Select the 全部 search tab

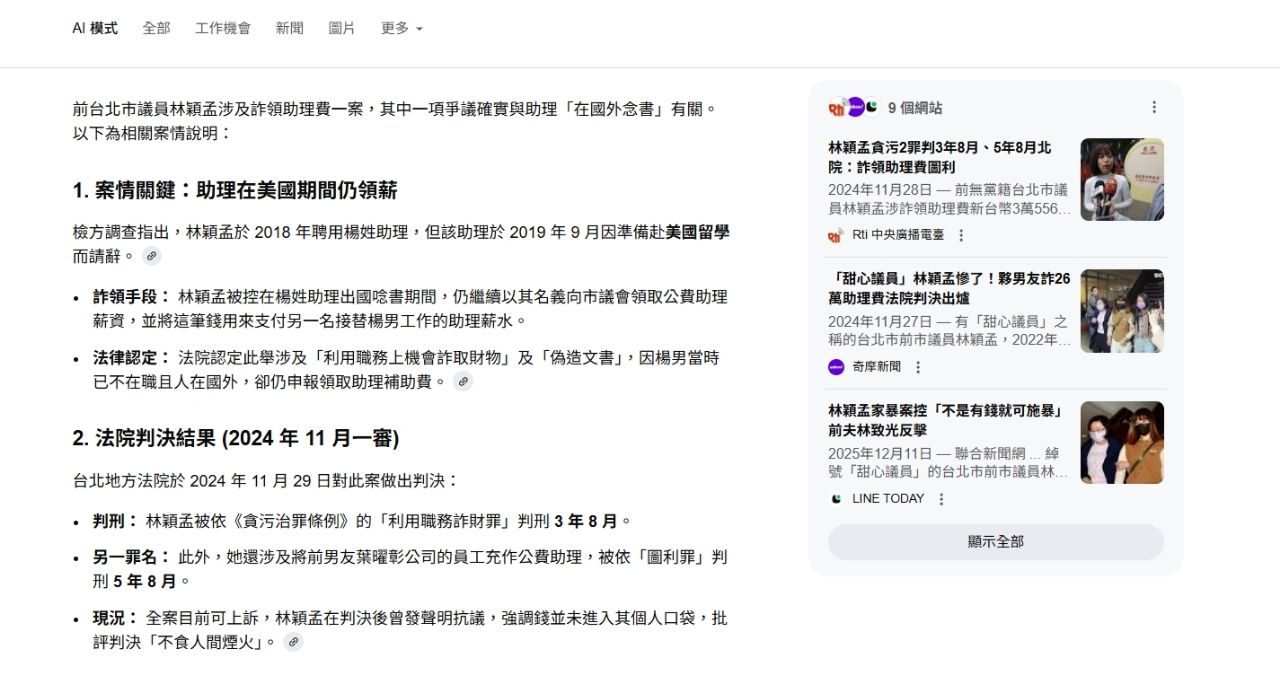click(x=156, y=28)
